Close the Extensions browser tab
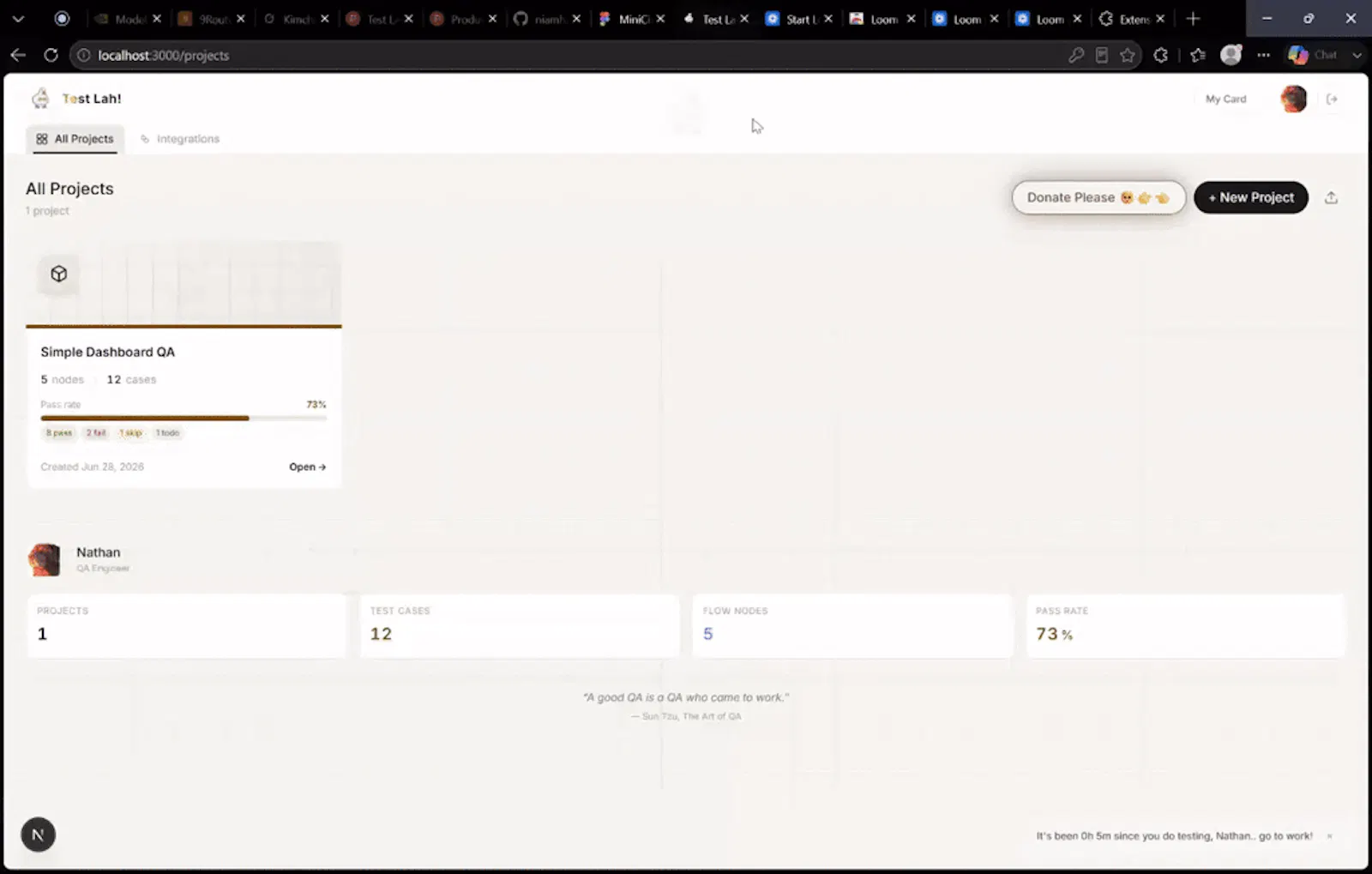The height and width of the screenshot is (874, 1372). pyautogui.click(x=1160, y=18)
